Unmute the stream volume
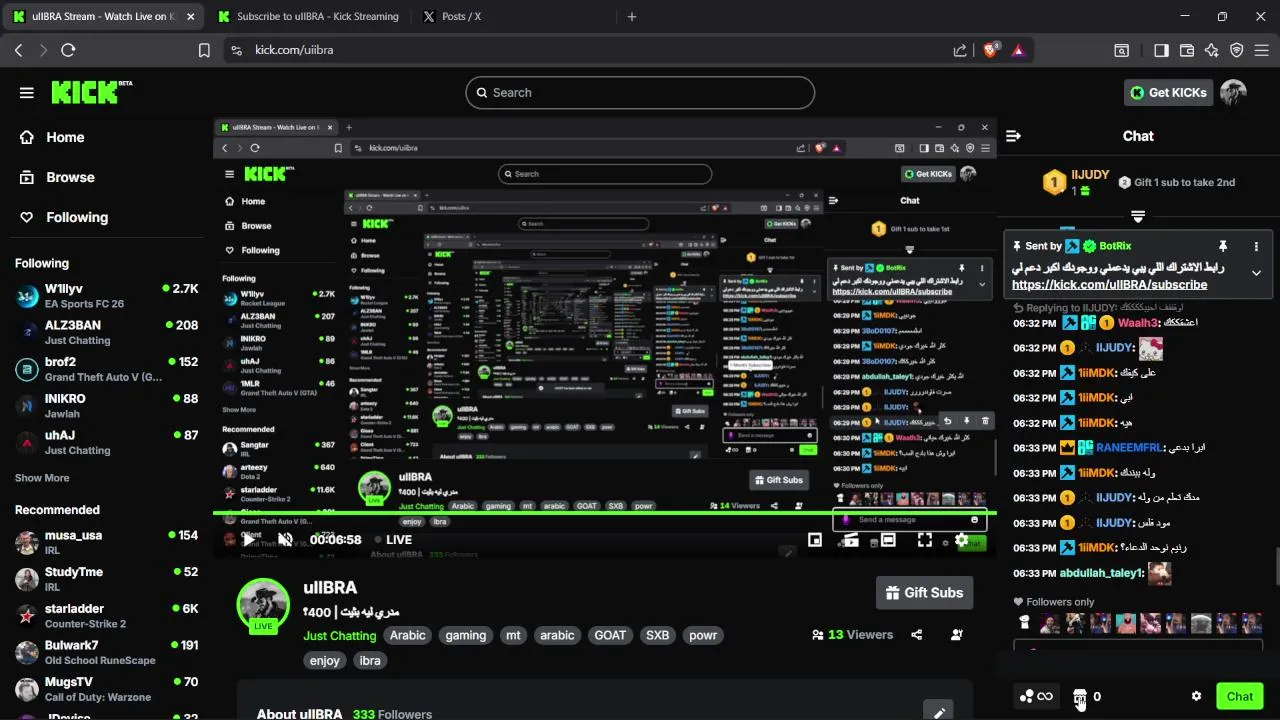Screen dimensions: 1280x720 tap(285, 540)
